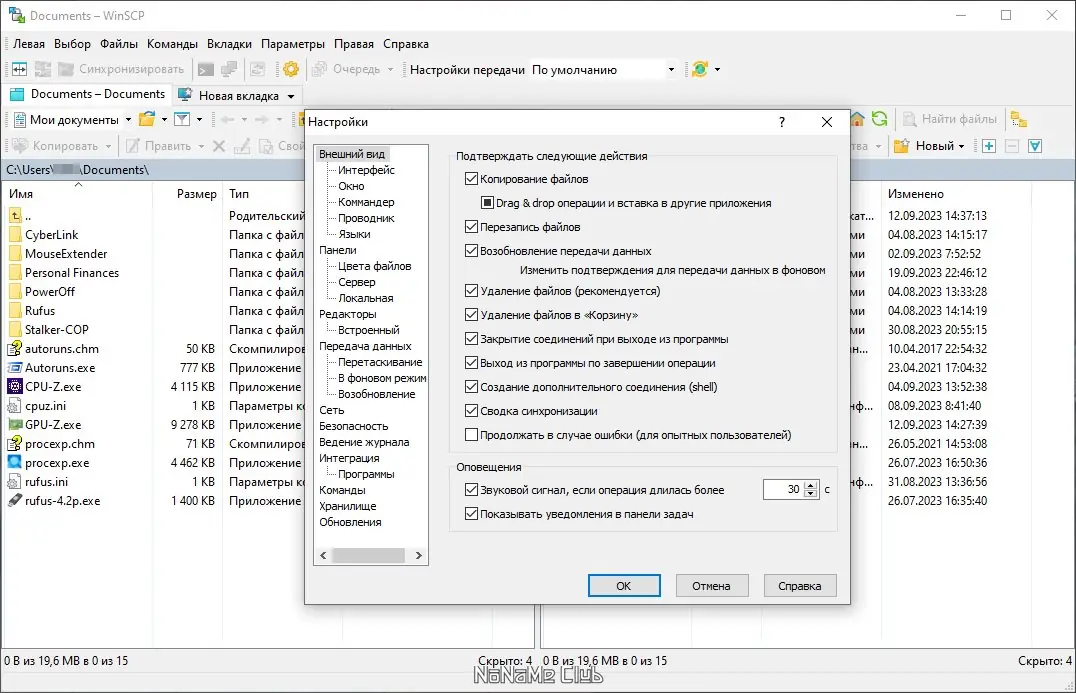Screen dimensions: 1076x693
Task: Uncheck the Перезапись файлов checkbox
Action: tap(471, 227)
